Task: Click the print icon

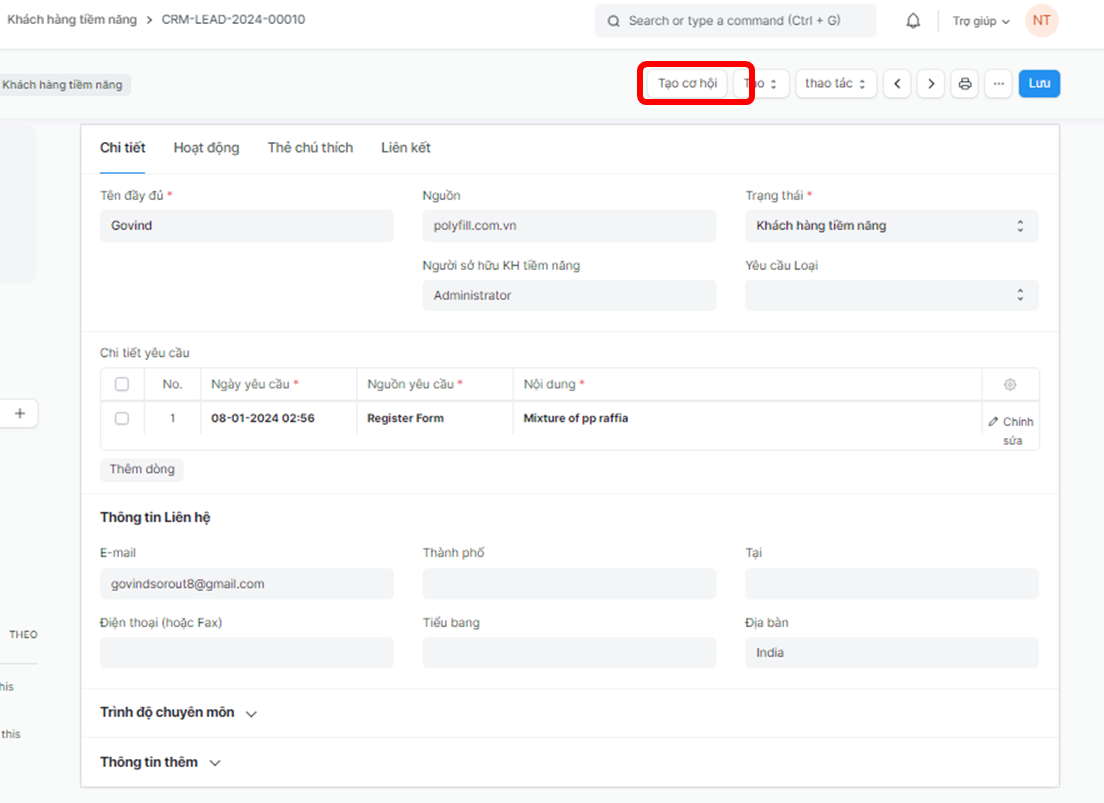Action: [965, 84]
